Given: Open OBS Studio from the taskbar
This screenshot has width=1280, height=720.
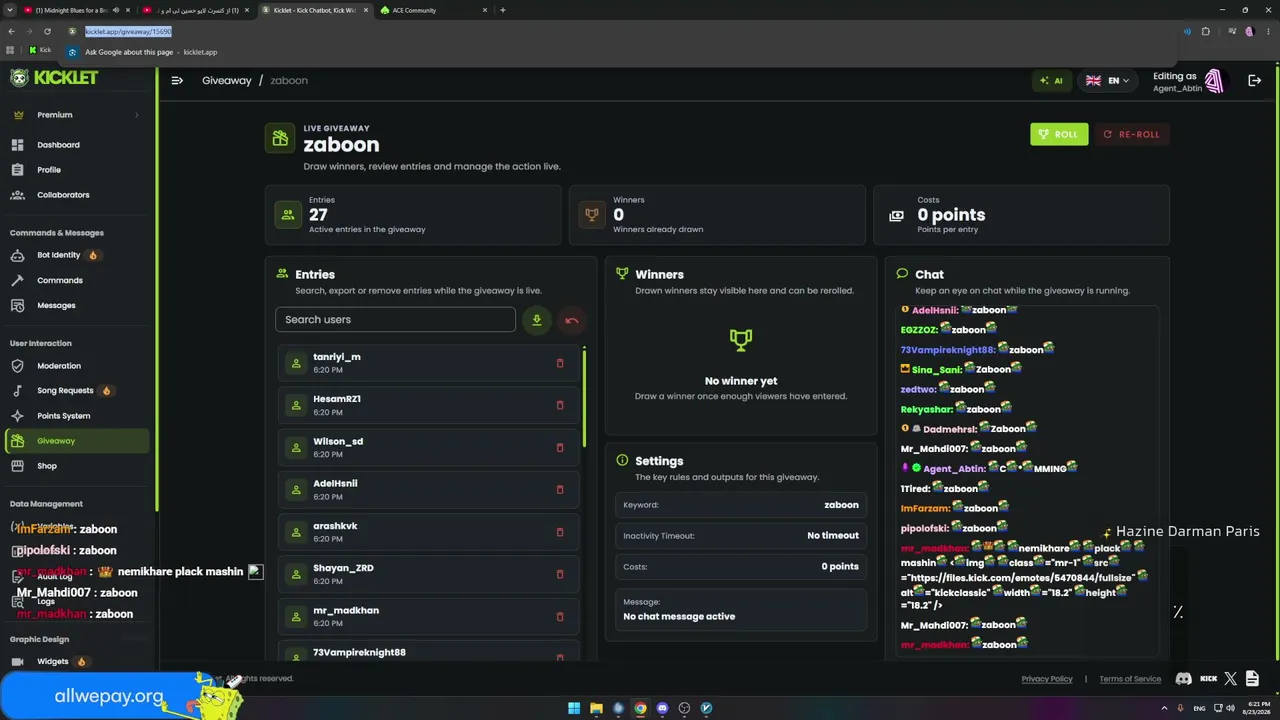Looking at the screenshot, I should point(684,708).
